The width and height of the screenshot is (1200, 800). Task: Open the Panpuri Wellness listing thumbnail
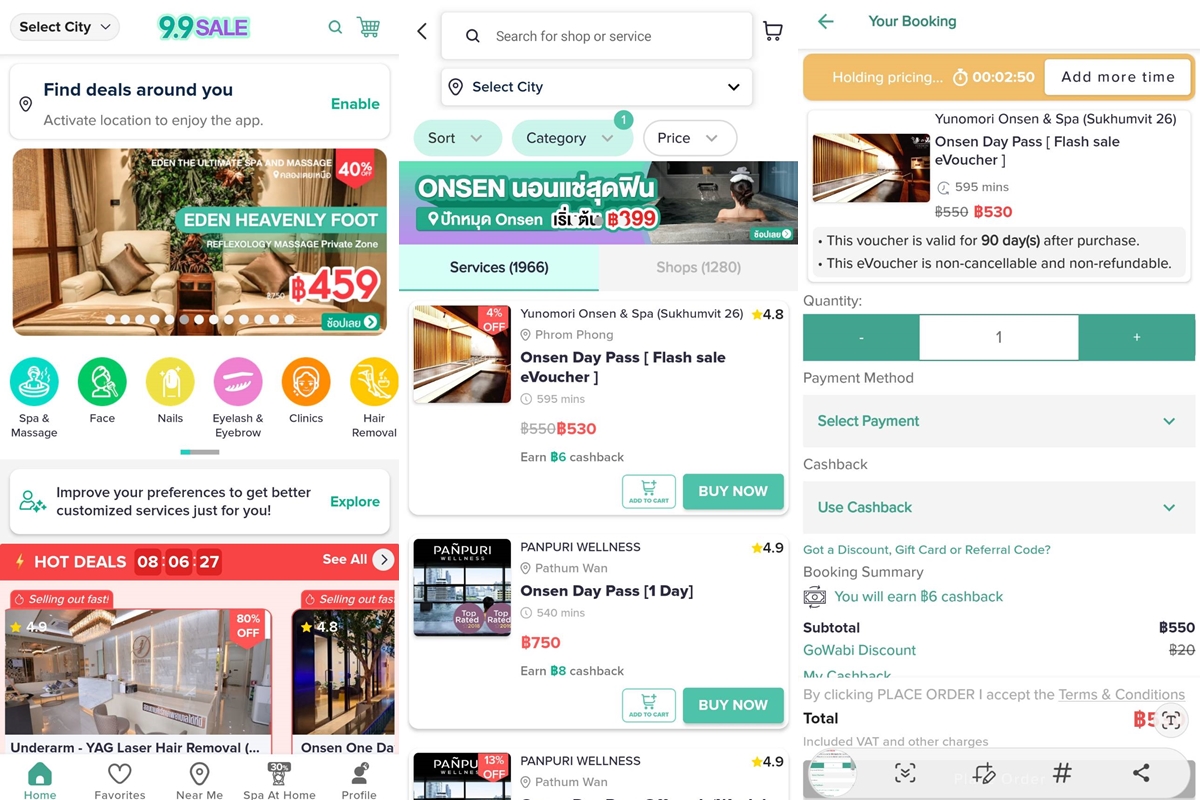462,589
